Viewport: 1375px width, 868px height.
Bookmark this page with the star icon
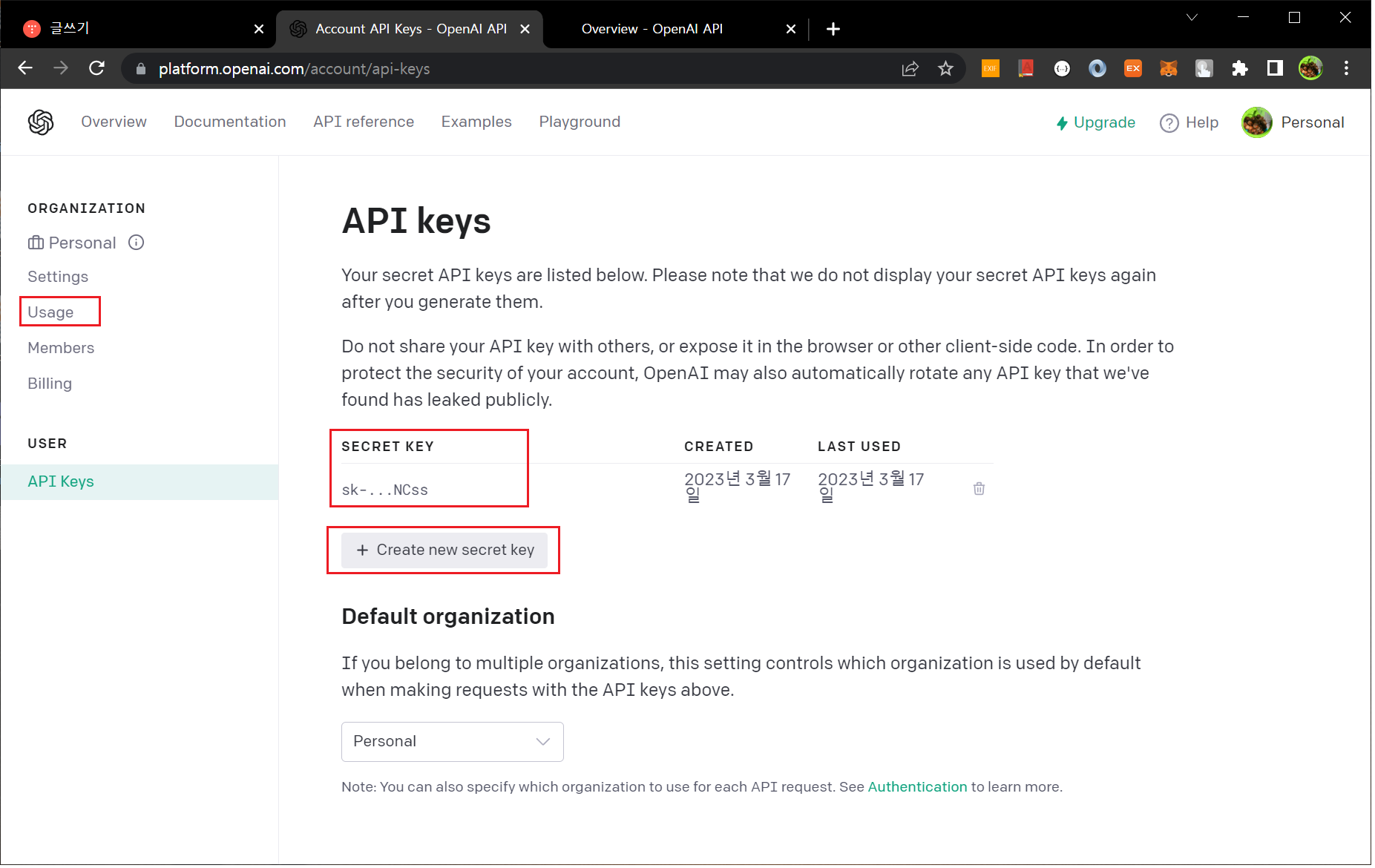click(x=945, y=68)
